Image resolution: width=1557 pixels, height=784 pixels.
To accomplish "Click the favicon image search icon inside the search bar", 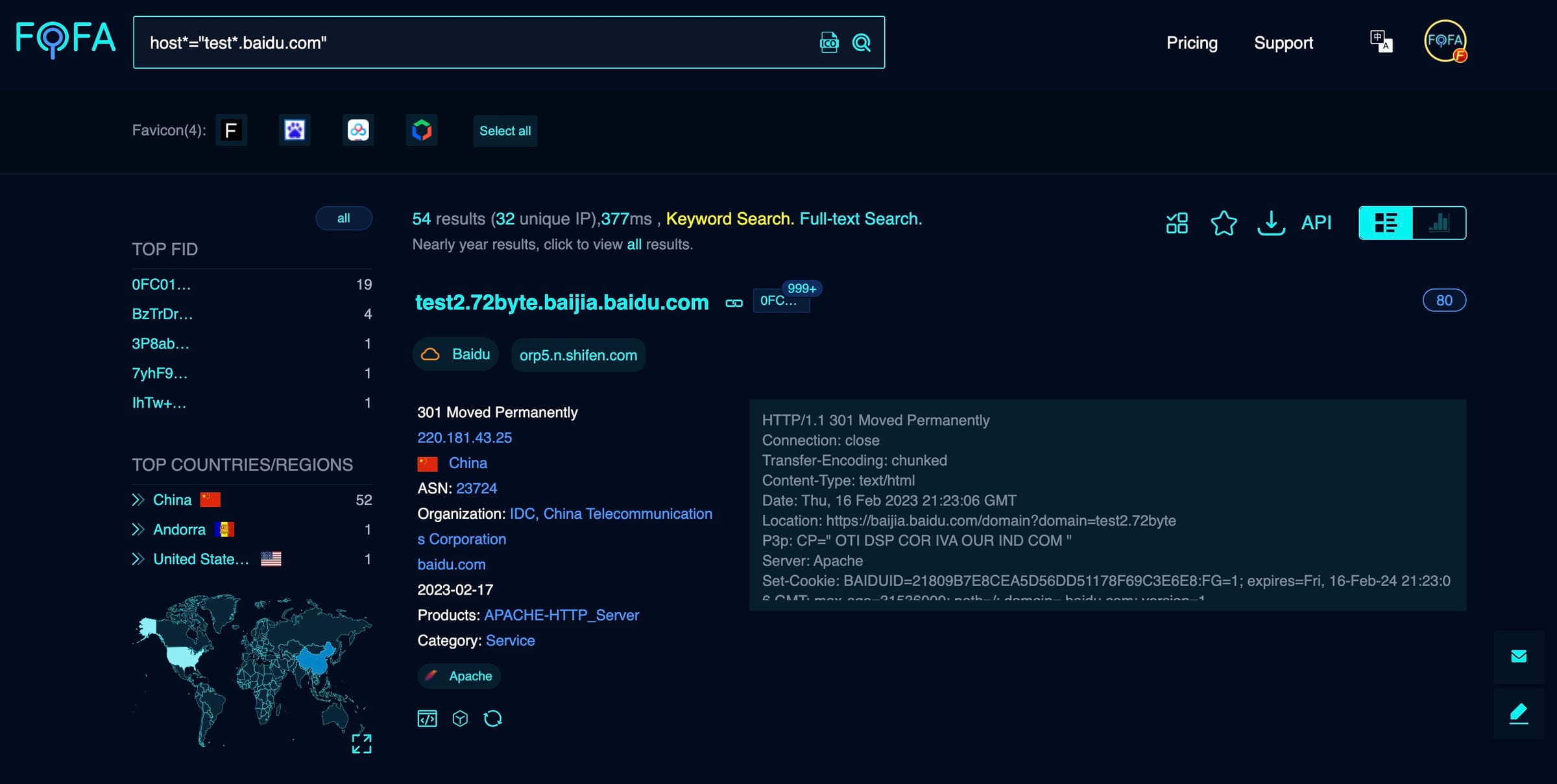I will 828,42.
